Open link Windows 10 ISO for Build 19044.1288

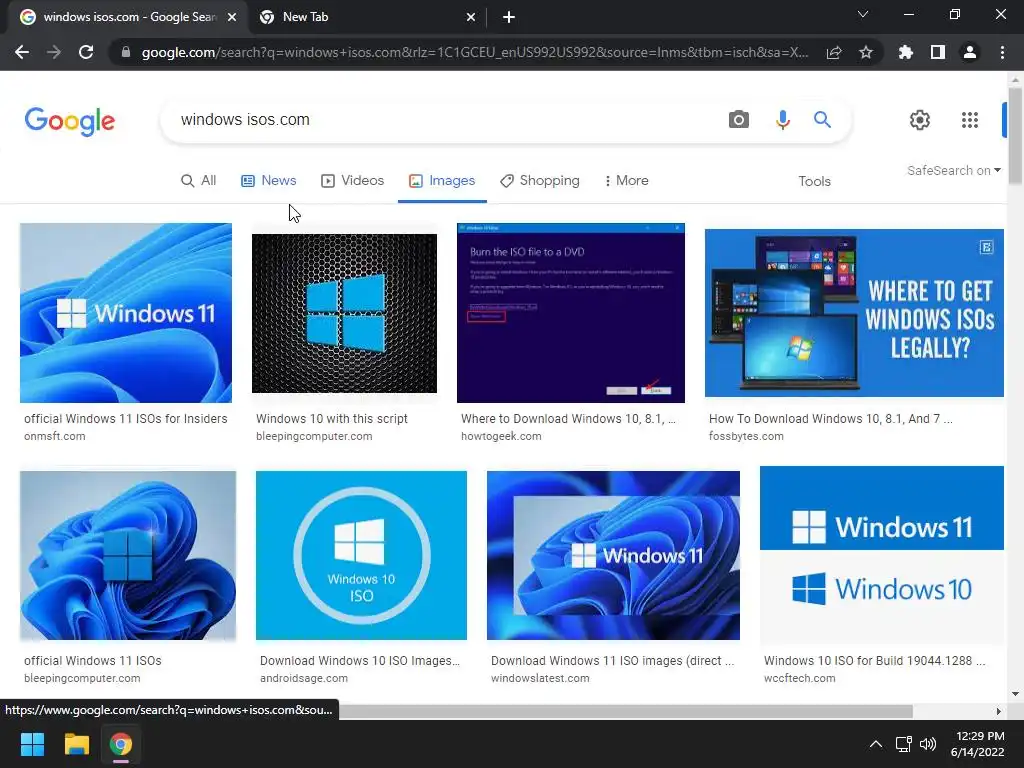[x=874, y=661]
